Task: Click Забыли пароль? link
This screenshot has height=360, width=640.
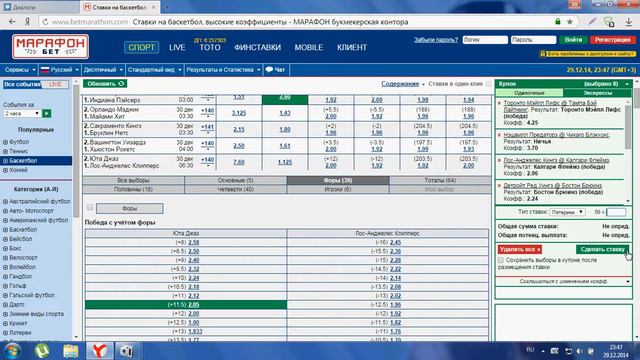Action: pyautogui.click(x=436, y=40)
